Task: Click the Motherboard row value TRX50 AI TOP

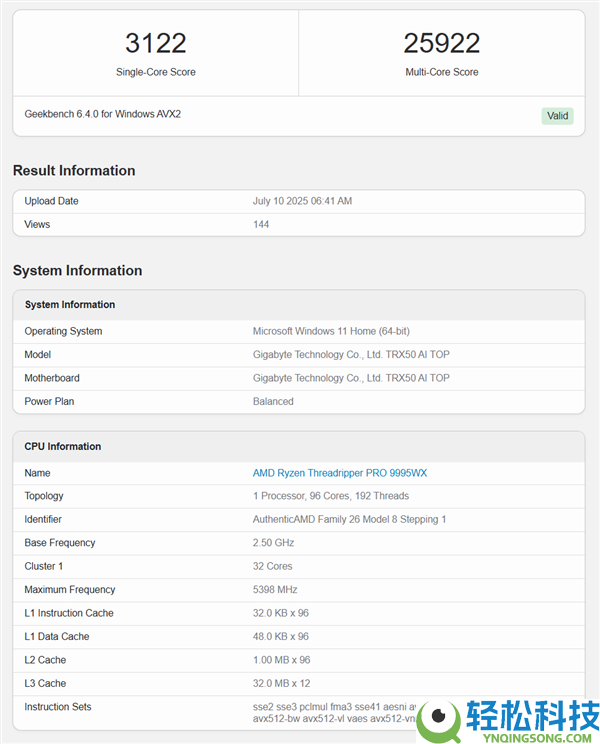Action: [x=350, y=378]
